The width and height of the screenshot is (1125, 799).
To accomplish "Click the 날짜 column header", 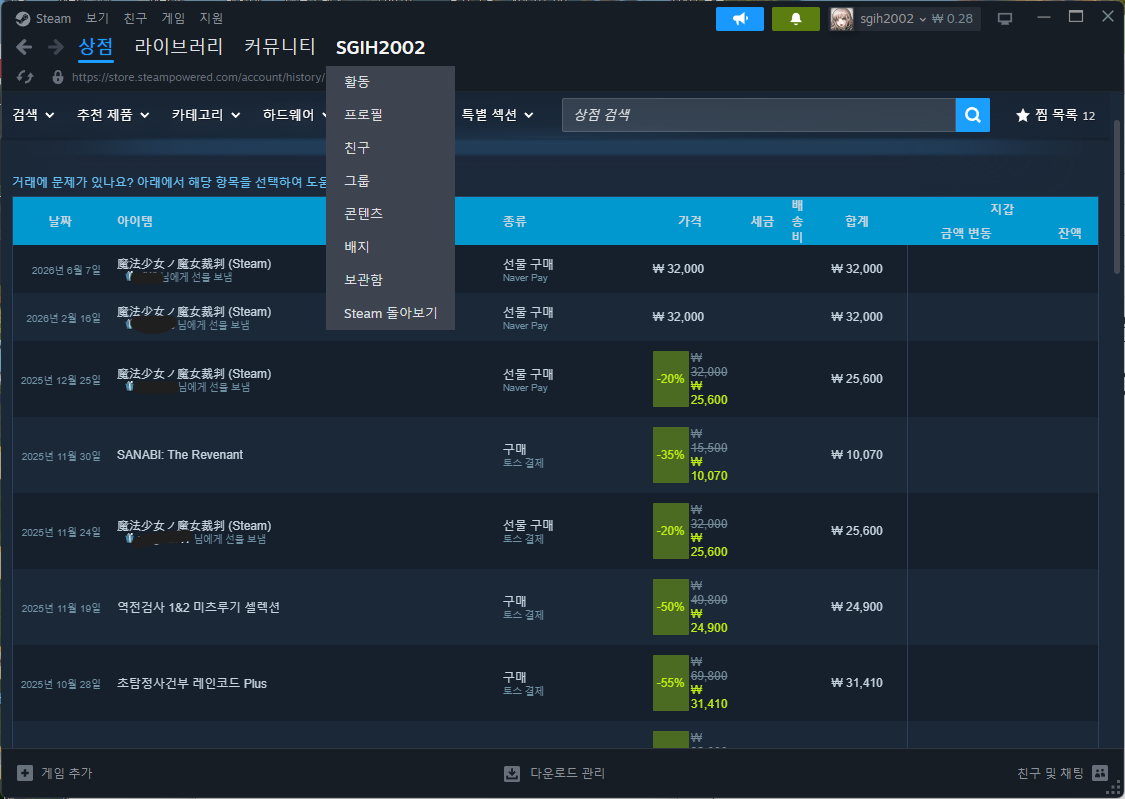I will coord(60,222).
